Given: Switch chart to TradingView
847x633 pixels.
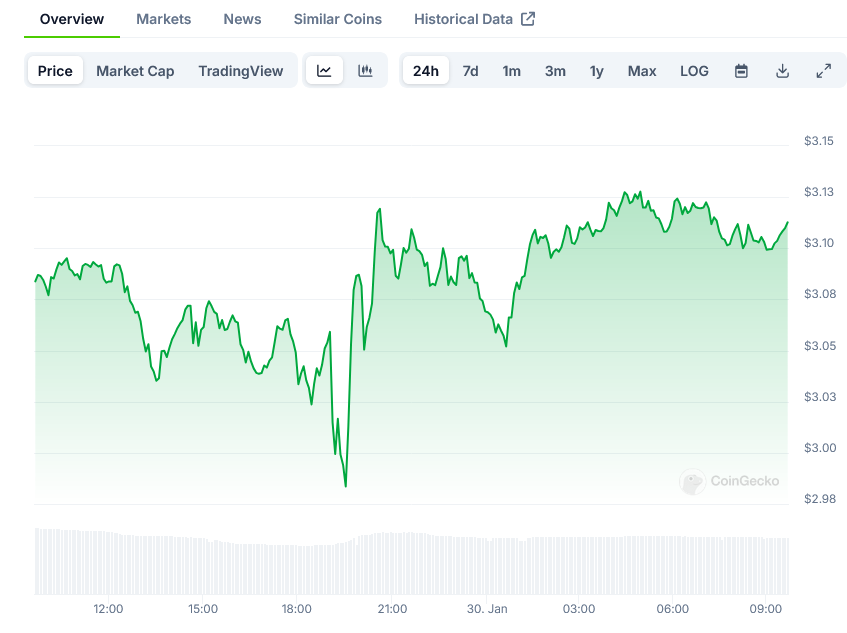Looking at the screenshot, I should 240,71.
